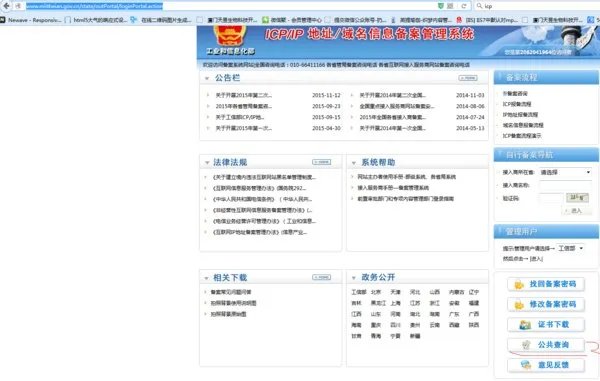
Task: Click the search magnifier icon beside 'icp'
Action: (479, 6)
